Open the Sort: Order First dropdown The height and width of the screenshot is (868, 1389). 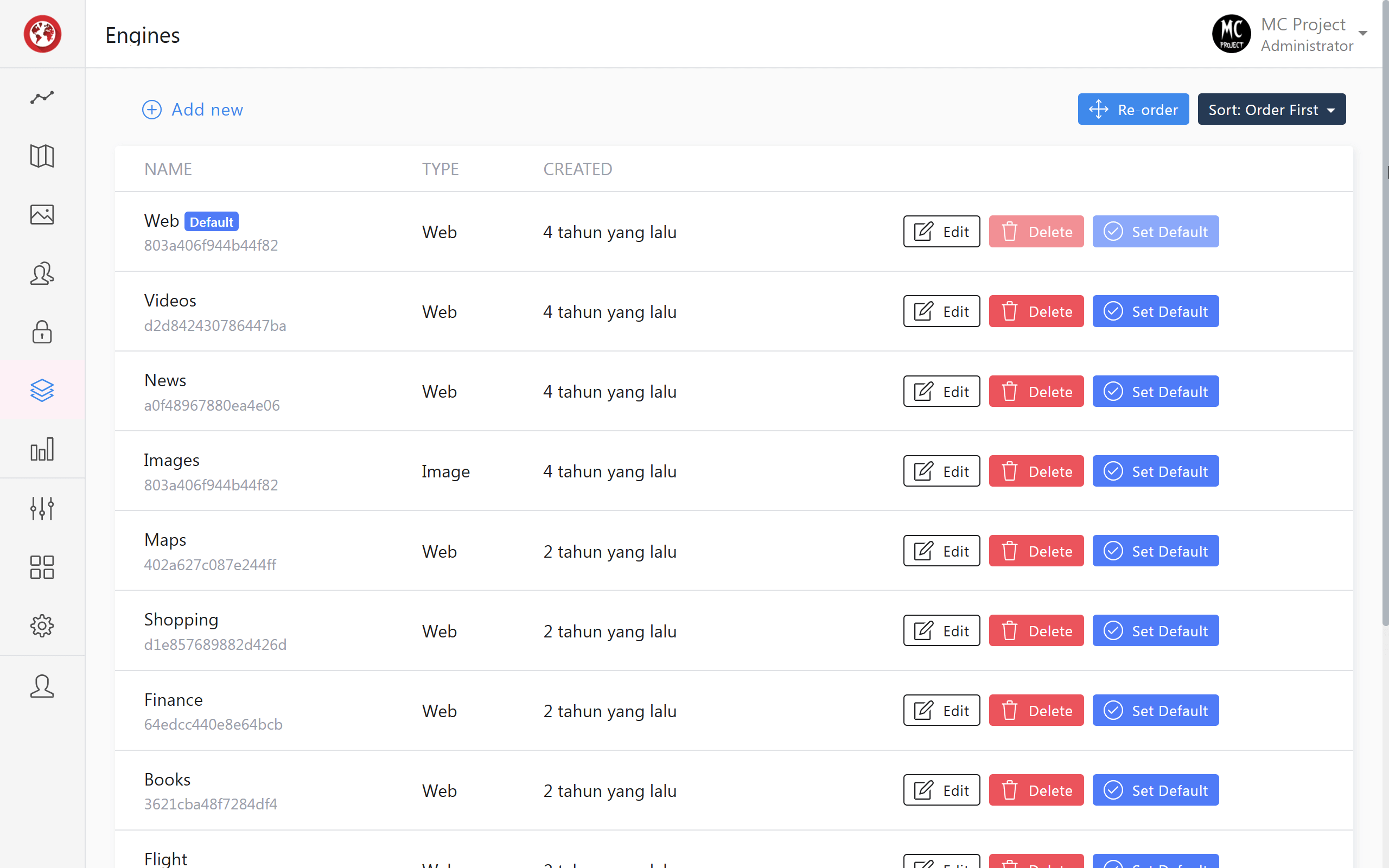click(1271, 109)
